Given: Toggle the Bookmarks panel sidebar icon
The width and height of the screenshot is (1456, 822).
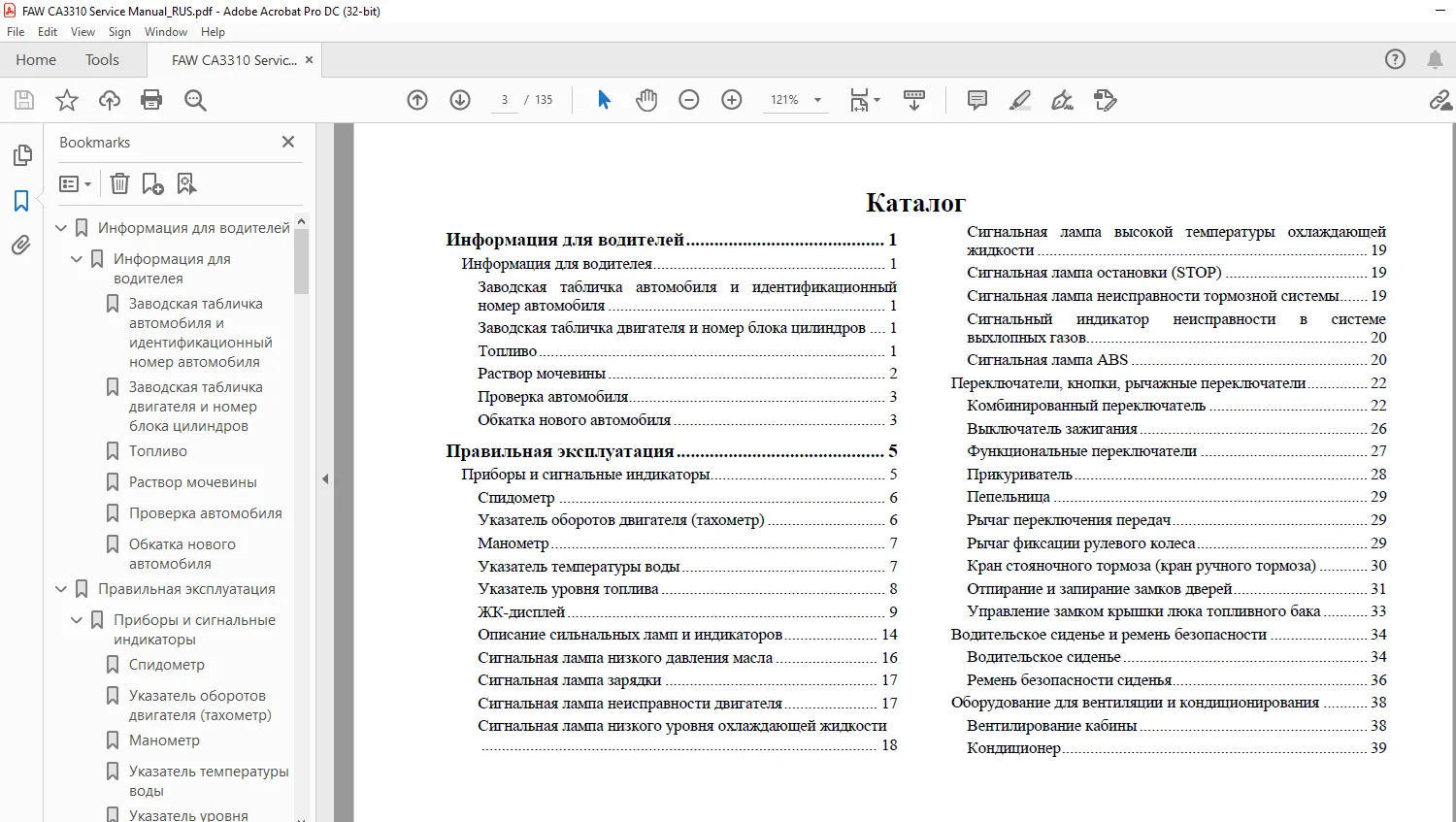Looking at the screenshot, I should 21,201.
